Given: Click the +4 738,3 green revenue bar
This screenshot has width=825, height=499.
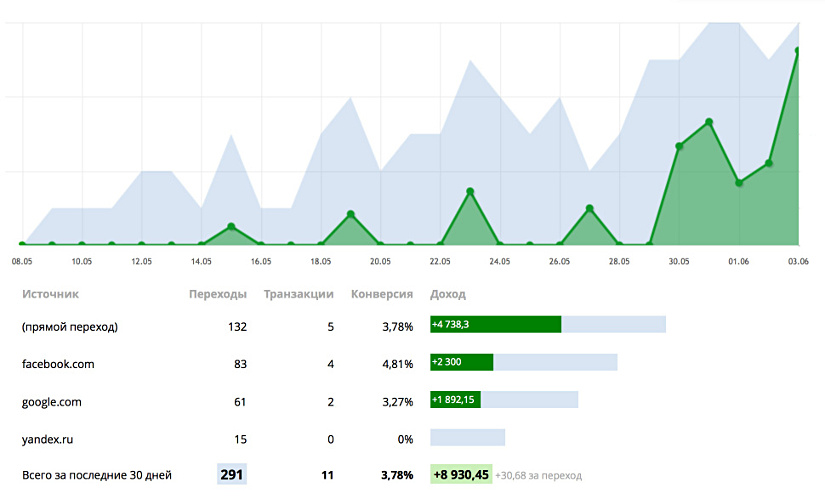Looking at the screenshot, I should [495, 325].
